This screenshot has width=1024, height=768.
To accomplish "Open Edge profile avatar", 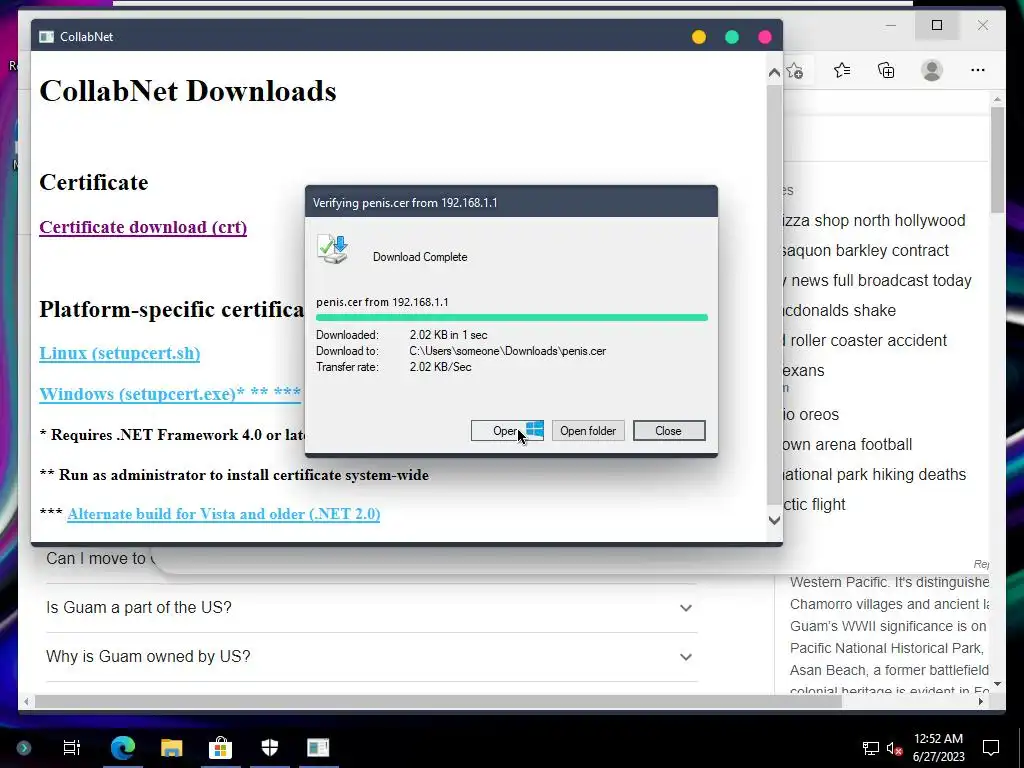I will (932, 70).
